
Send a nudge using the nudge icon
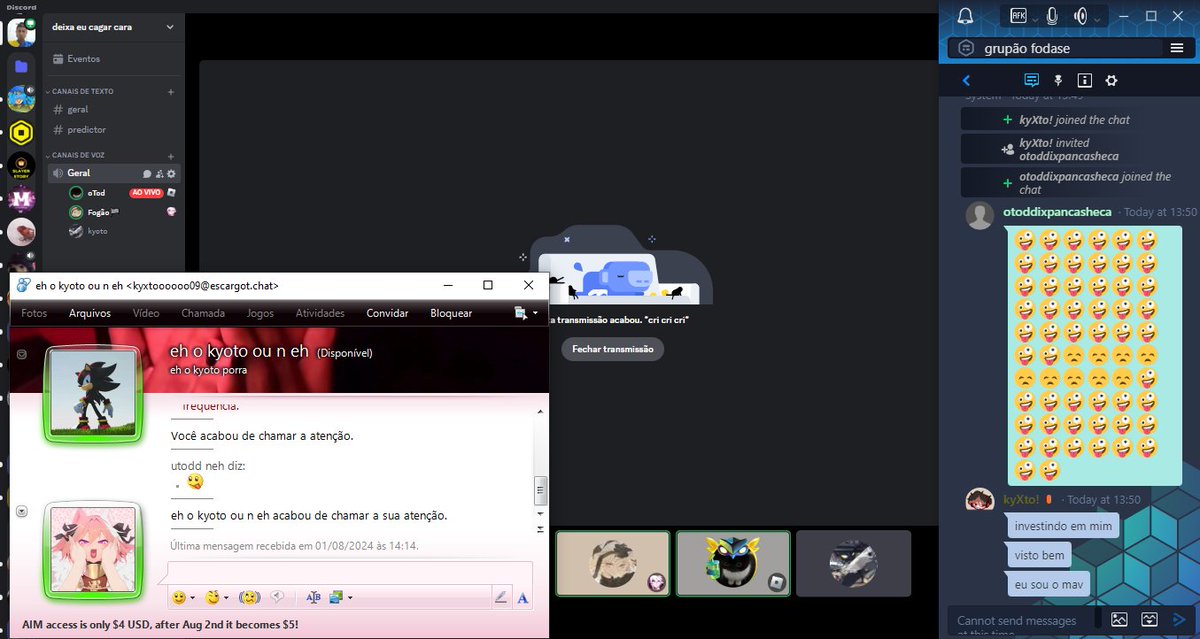click(x=249, y=596)
